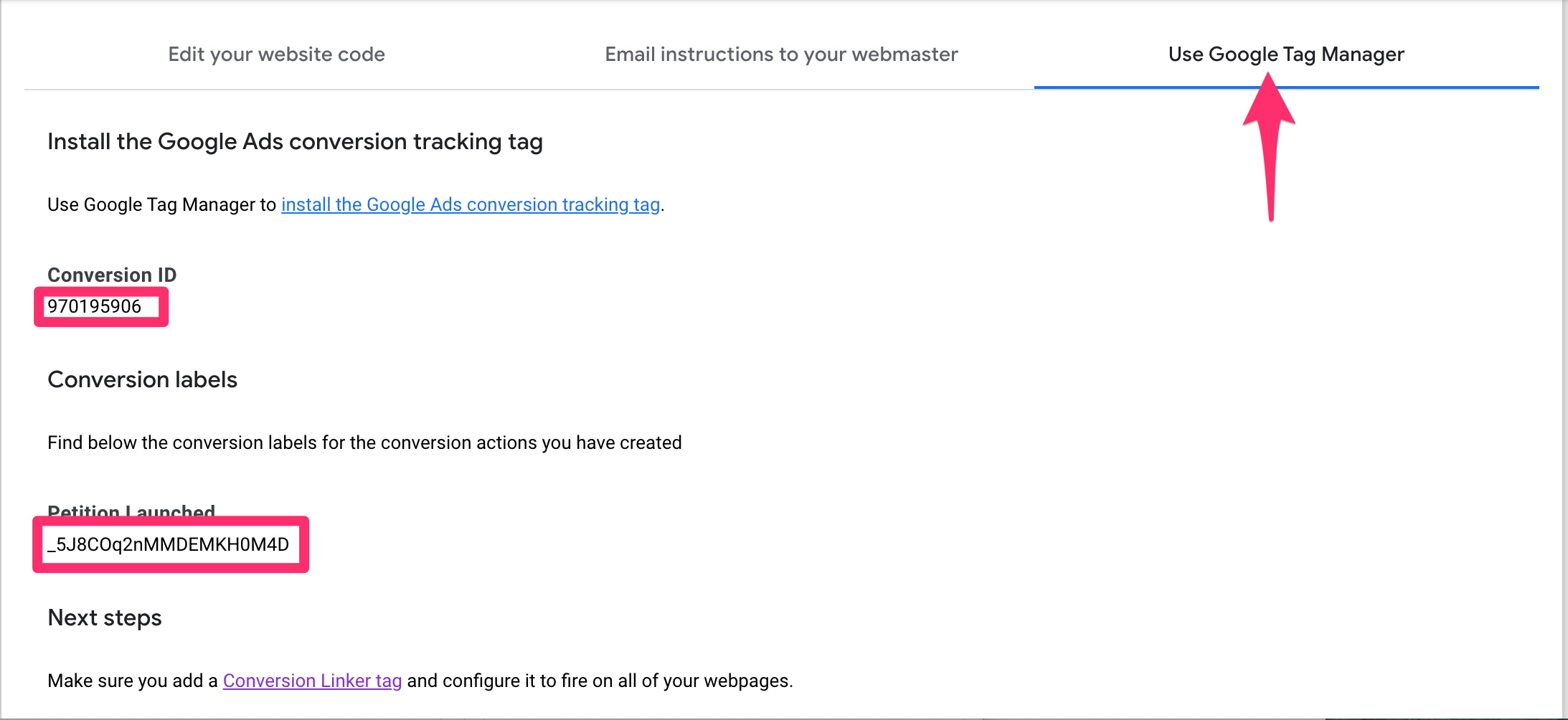Click the Conversion ID field label

[x=112, y=275]
